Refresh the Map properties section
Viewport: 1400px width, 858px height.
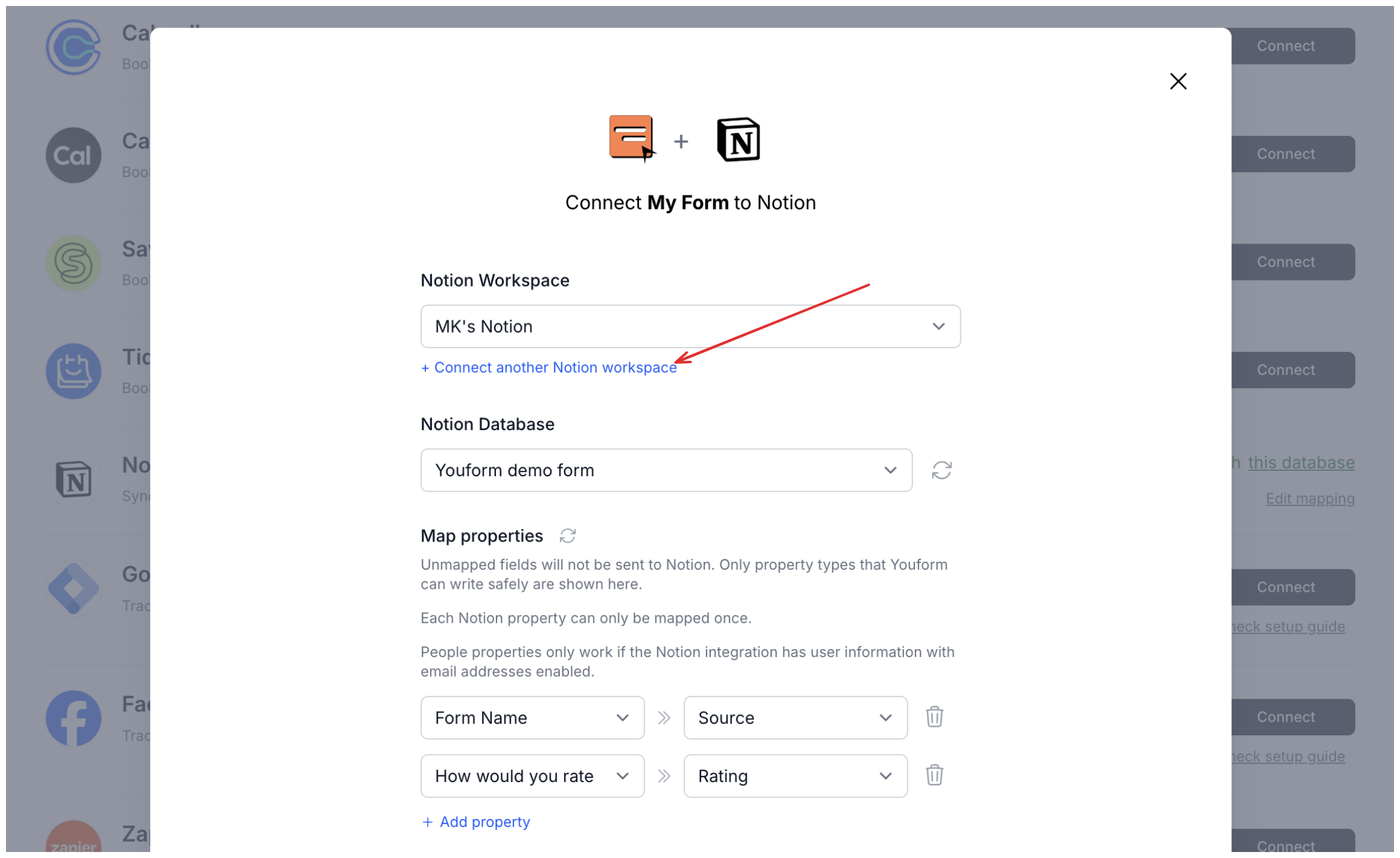coord(567,536)
